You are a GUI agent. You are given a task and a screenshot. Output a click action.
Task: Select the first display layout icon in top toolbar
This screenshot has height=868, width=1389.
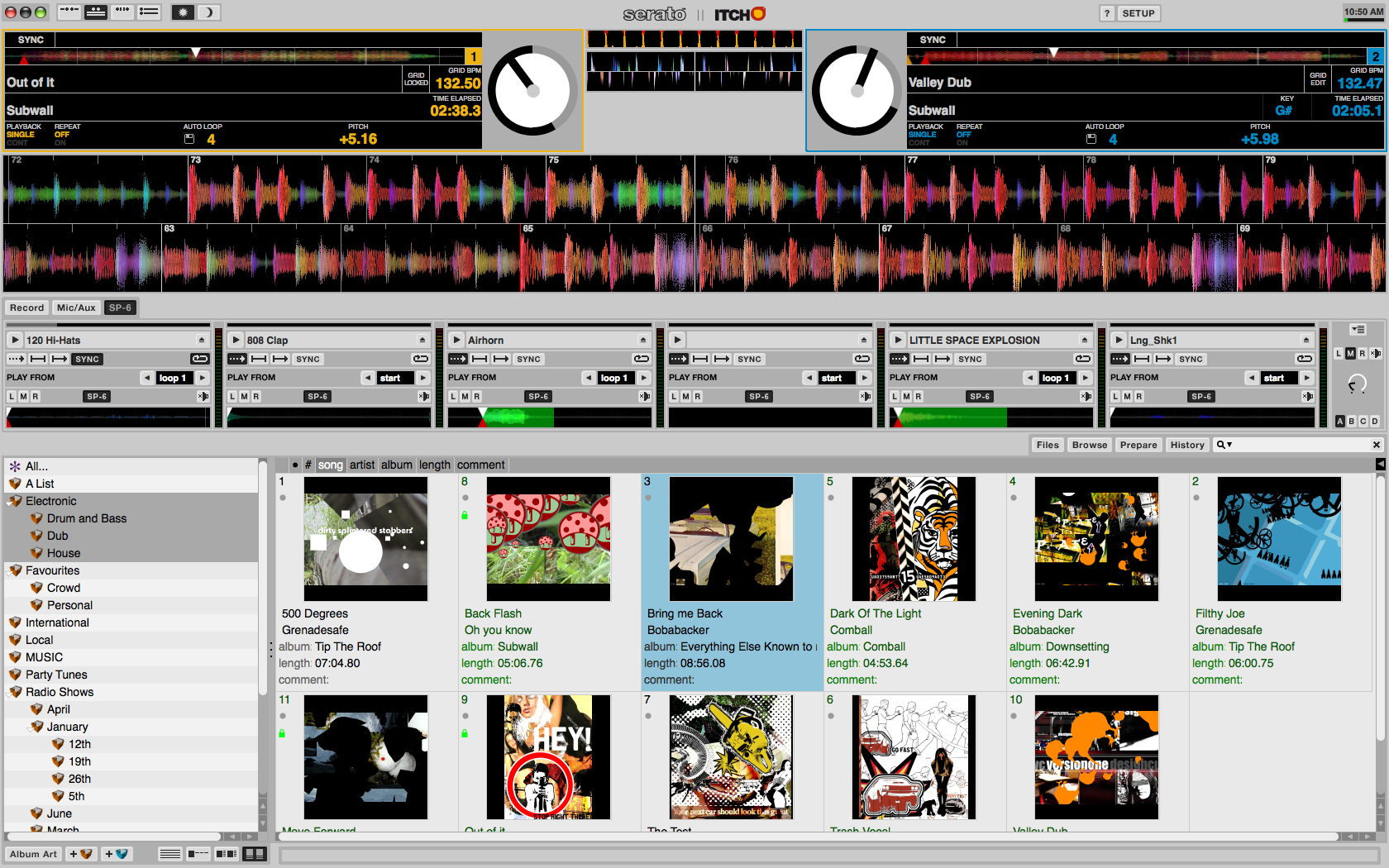[69, 12]
